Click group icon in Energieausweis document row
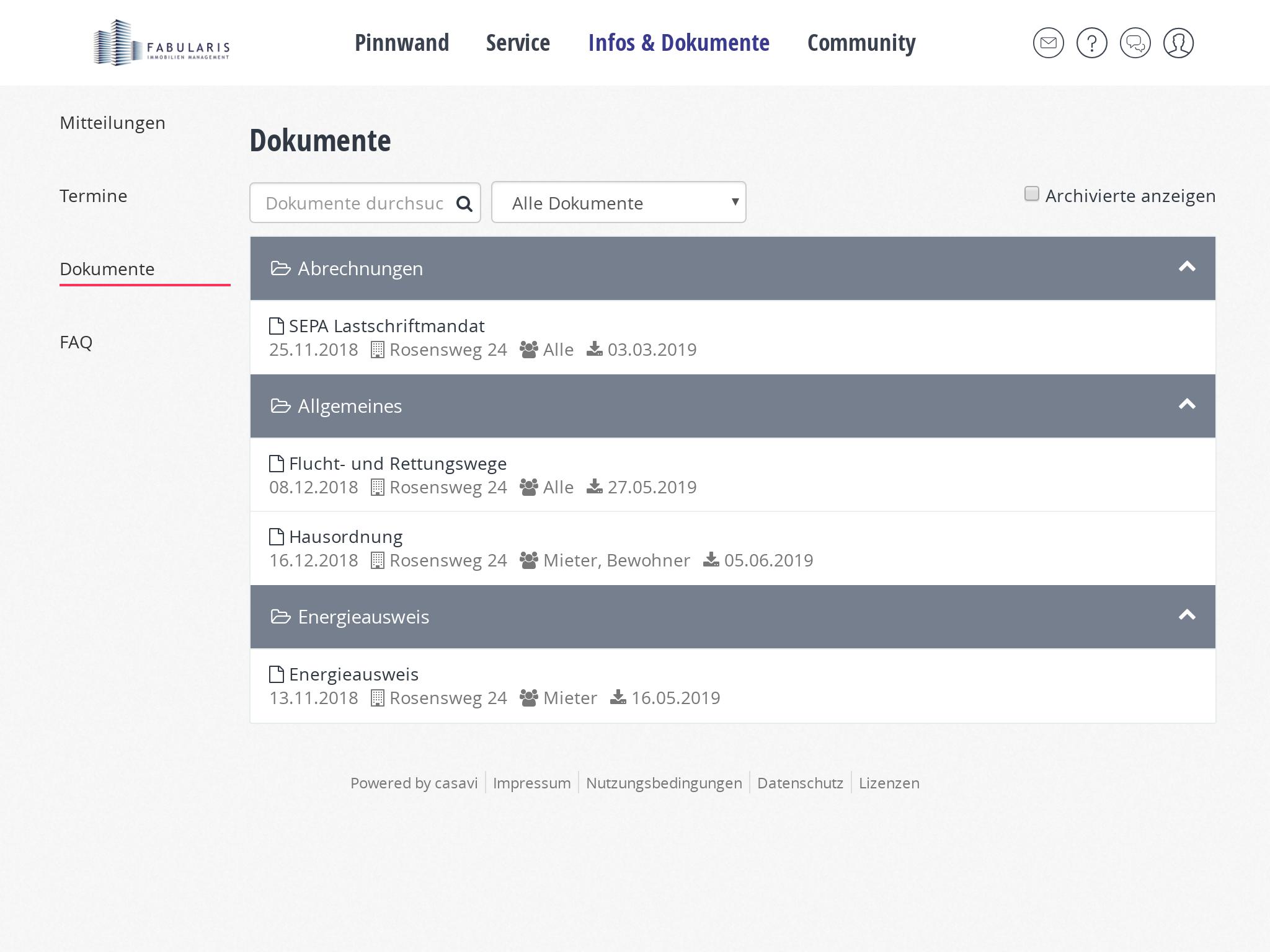The width and height of the screenshot is (1270, 952). point(529,698)
